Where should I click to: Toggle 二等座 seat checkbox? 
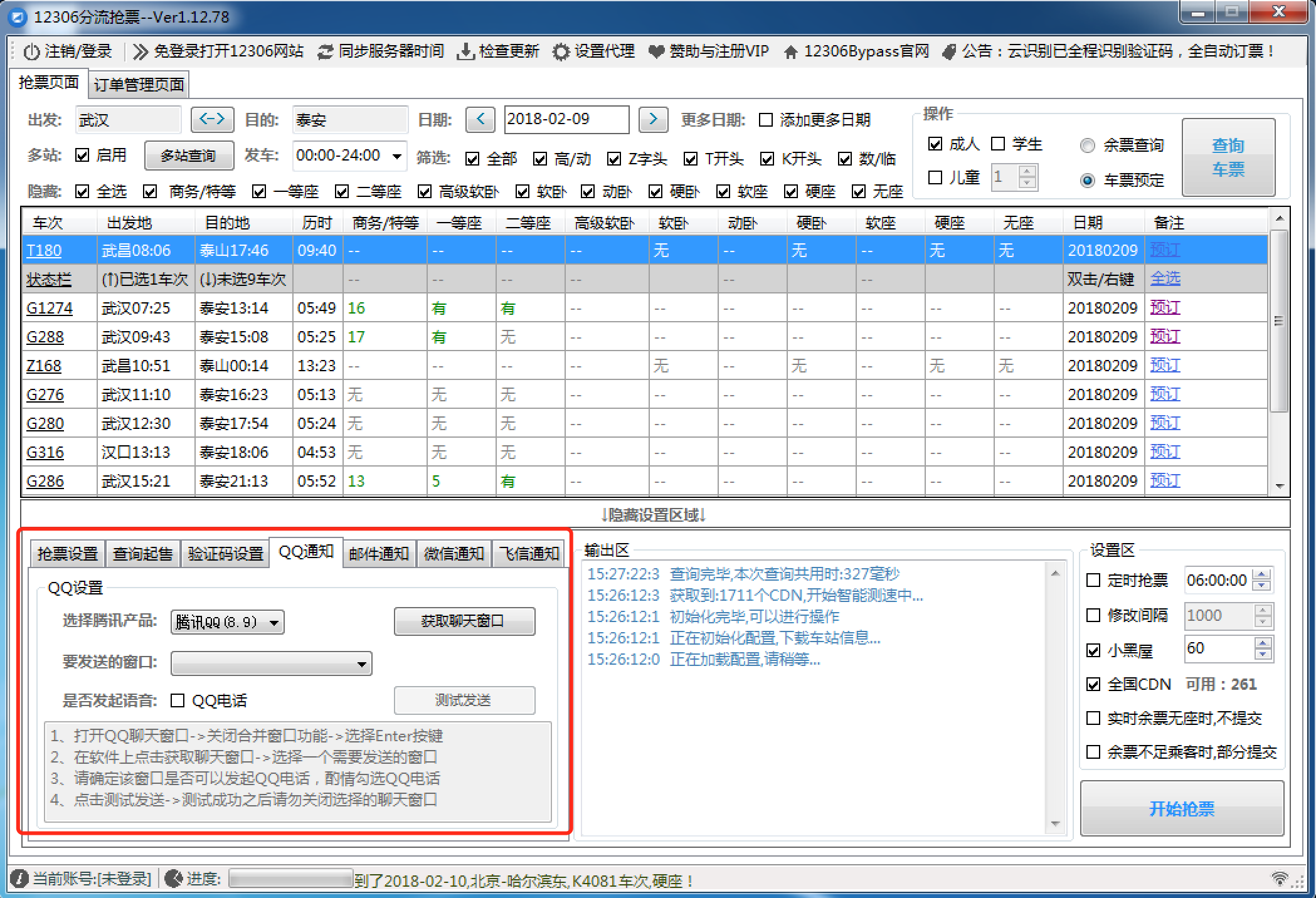coord(342,191)
